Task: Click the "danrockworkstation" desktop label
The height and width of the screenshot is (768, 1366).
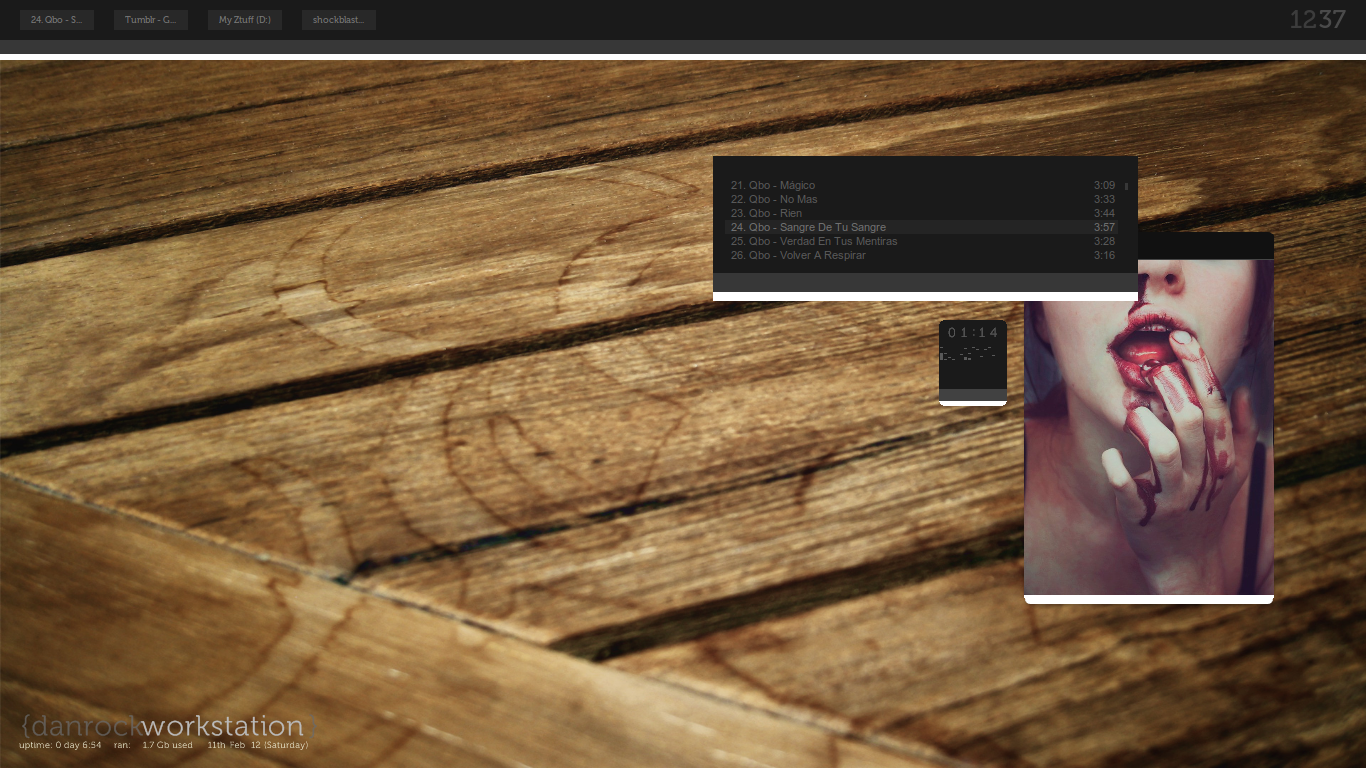Action: (168, 726)
